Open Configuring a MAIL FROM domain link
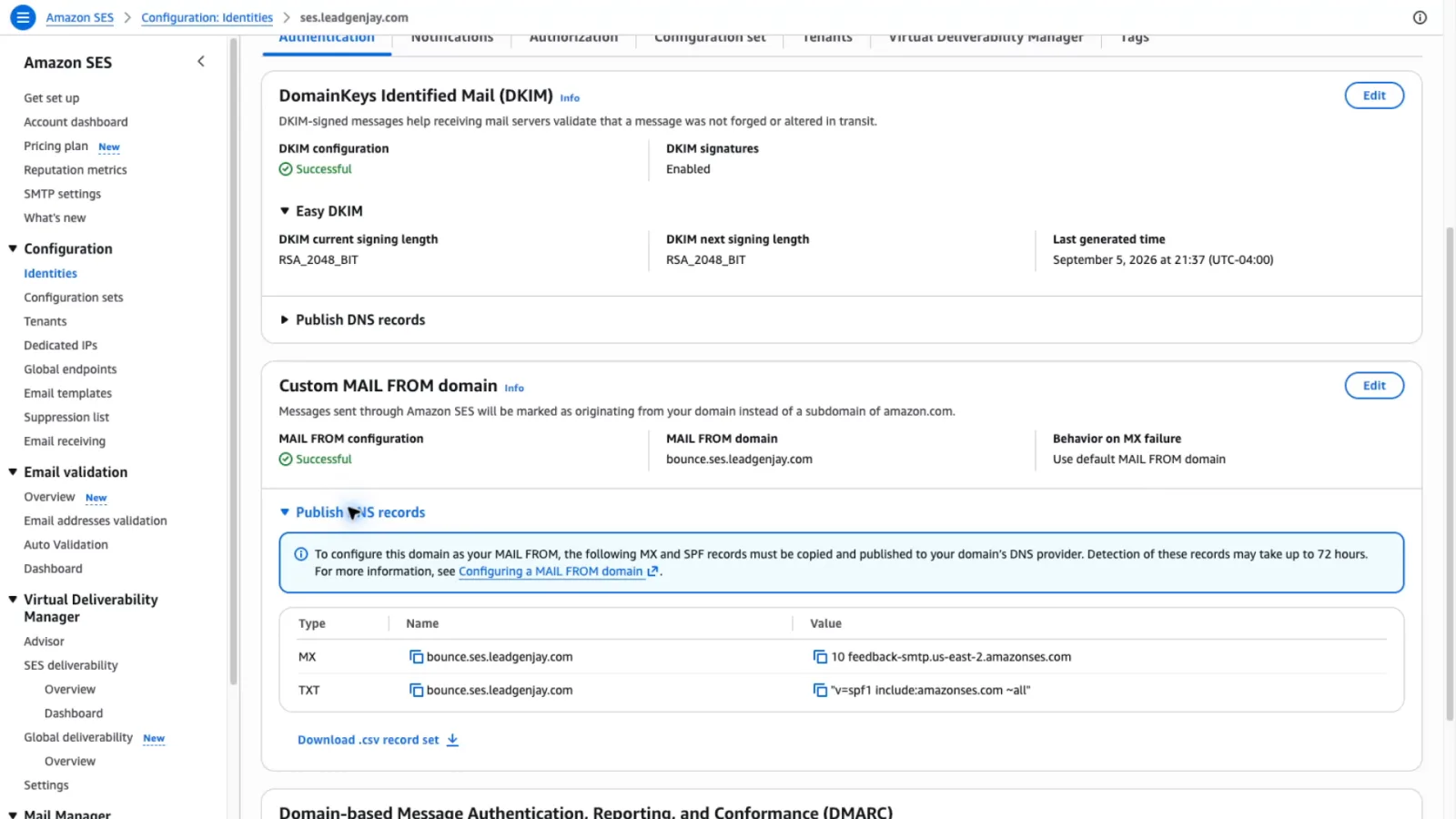The image size is (1456, 819). pos(551,571)
